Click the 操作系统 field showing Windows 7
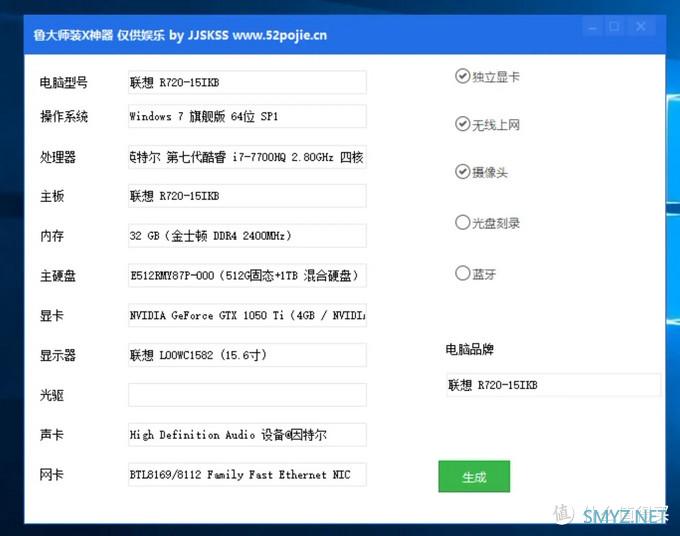Screen dimensions: 680x536 pyautogui.click(x=247, y=116)
